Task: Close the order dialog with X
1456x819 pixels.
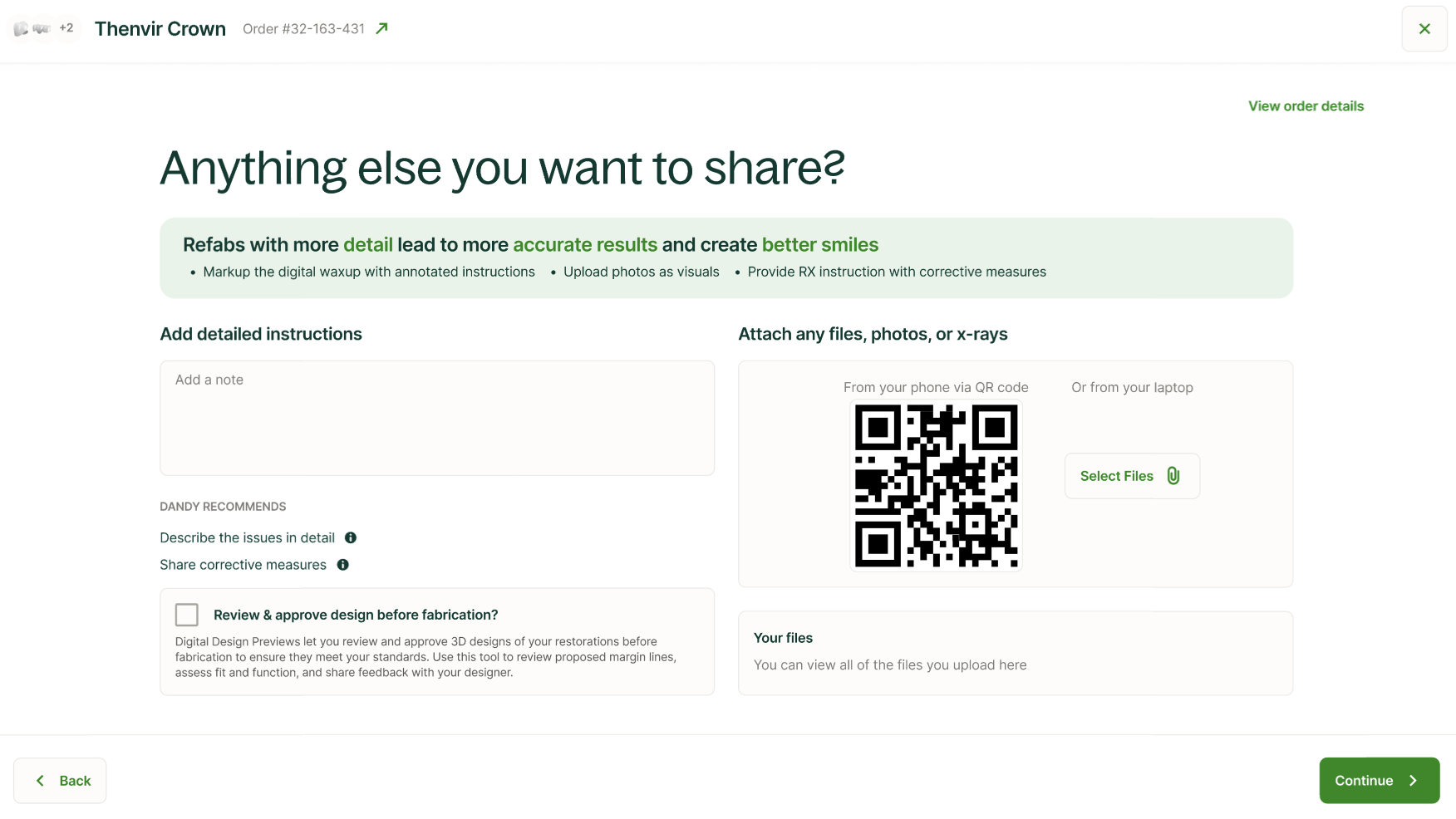Action: coord(1424,29)
